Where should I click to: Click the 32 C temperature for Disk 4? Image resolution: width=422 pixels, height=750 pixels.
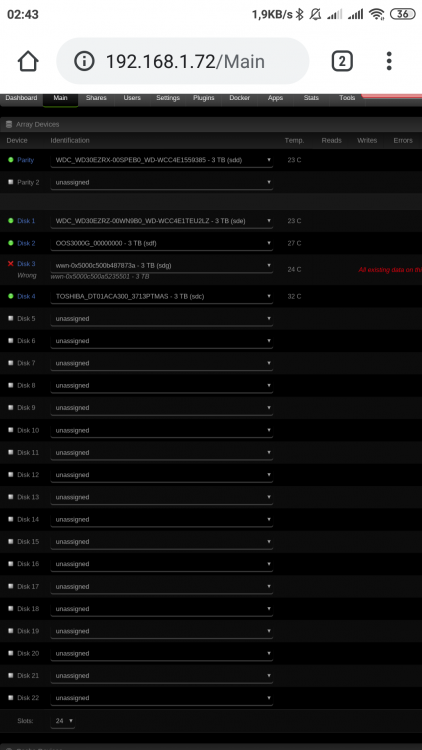point(294,296)
